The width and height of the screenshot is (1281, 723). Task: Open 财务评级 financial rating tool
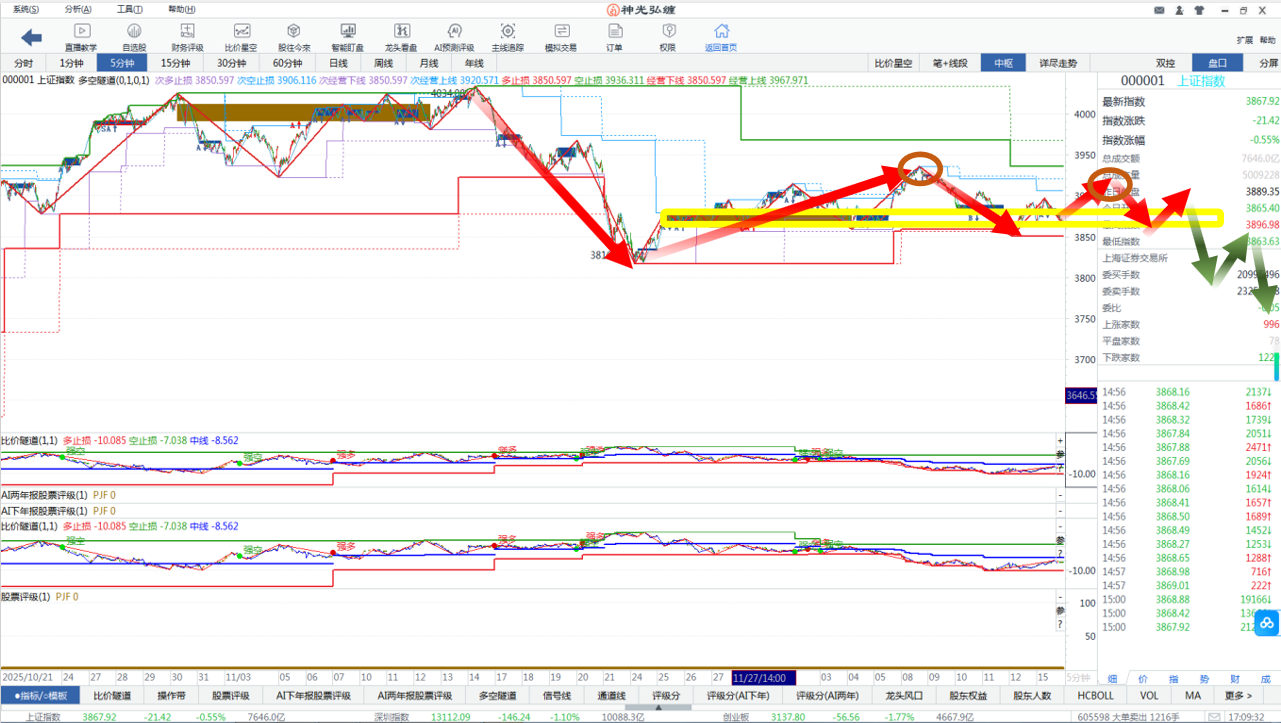point(187,38)
